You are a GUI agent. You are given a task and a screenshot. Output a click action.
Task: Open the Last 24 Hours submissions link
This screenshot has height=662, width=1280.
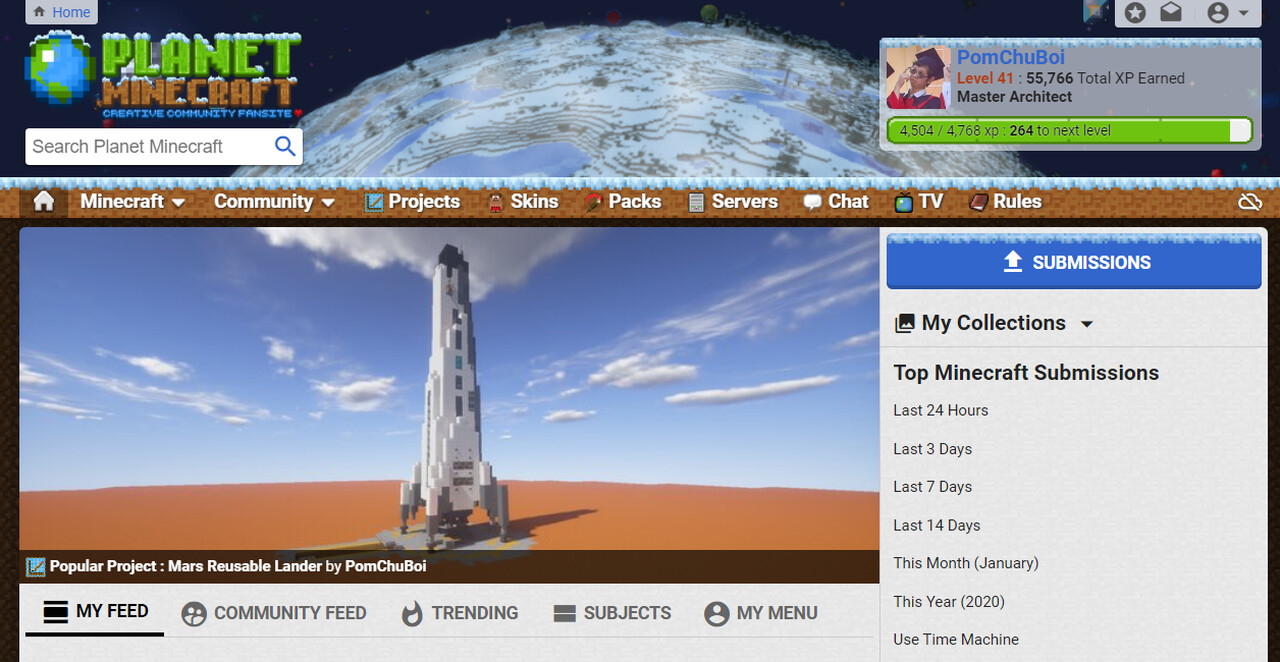click(x=940, y=410)
